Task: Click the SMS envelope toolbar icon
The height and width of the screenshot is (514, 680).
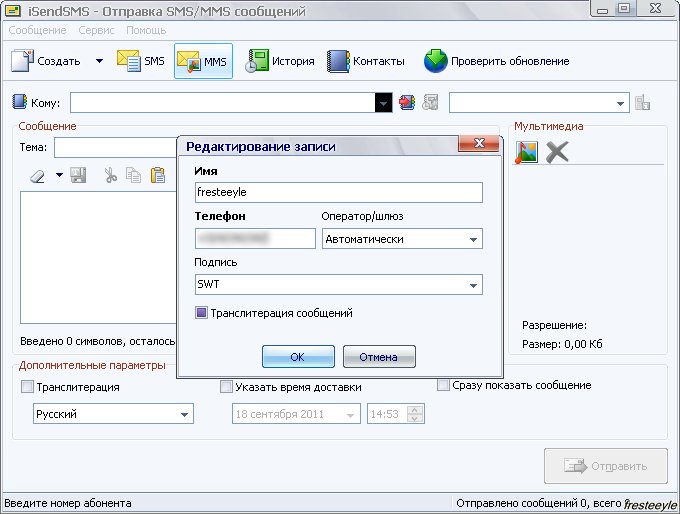Action: [129, 61]
